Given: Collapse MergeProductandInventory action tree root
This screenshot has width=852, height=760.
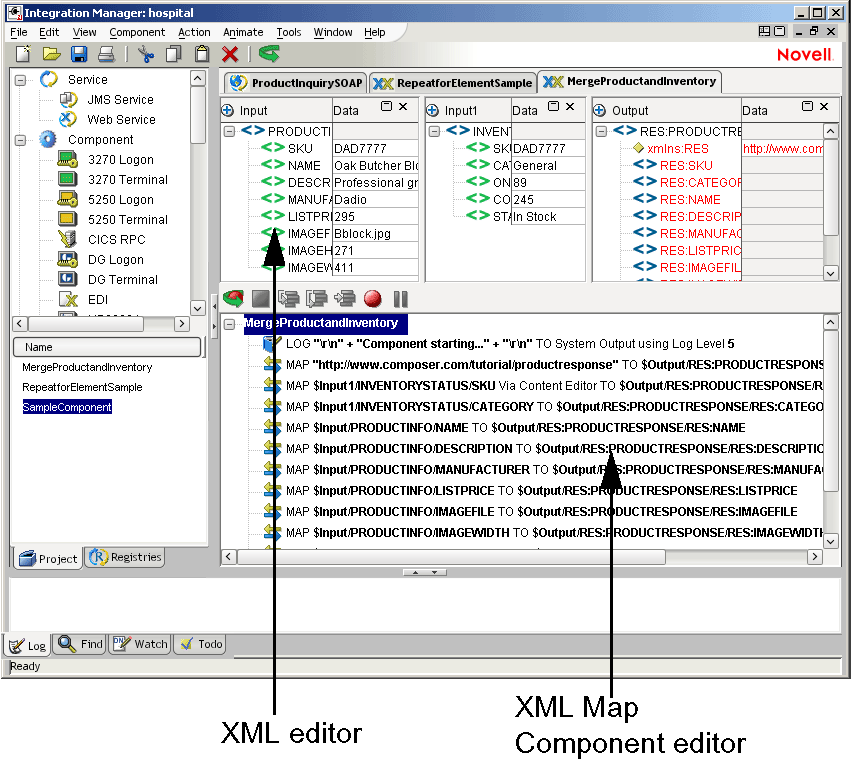Looking at the screenshot, I should pos(229,324).
